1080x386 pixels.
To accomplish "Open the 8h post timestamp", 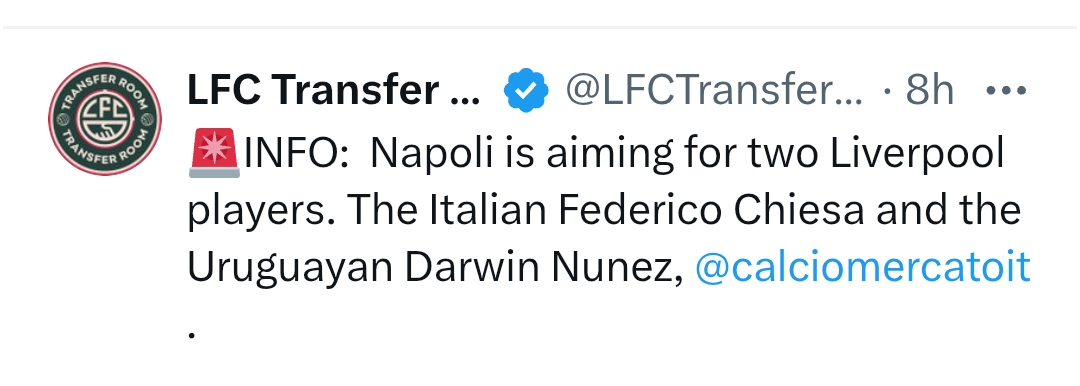I will 929,90.
